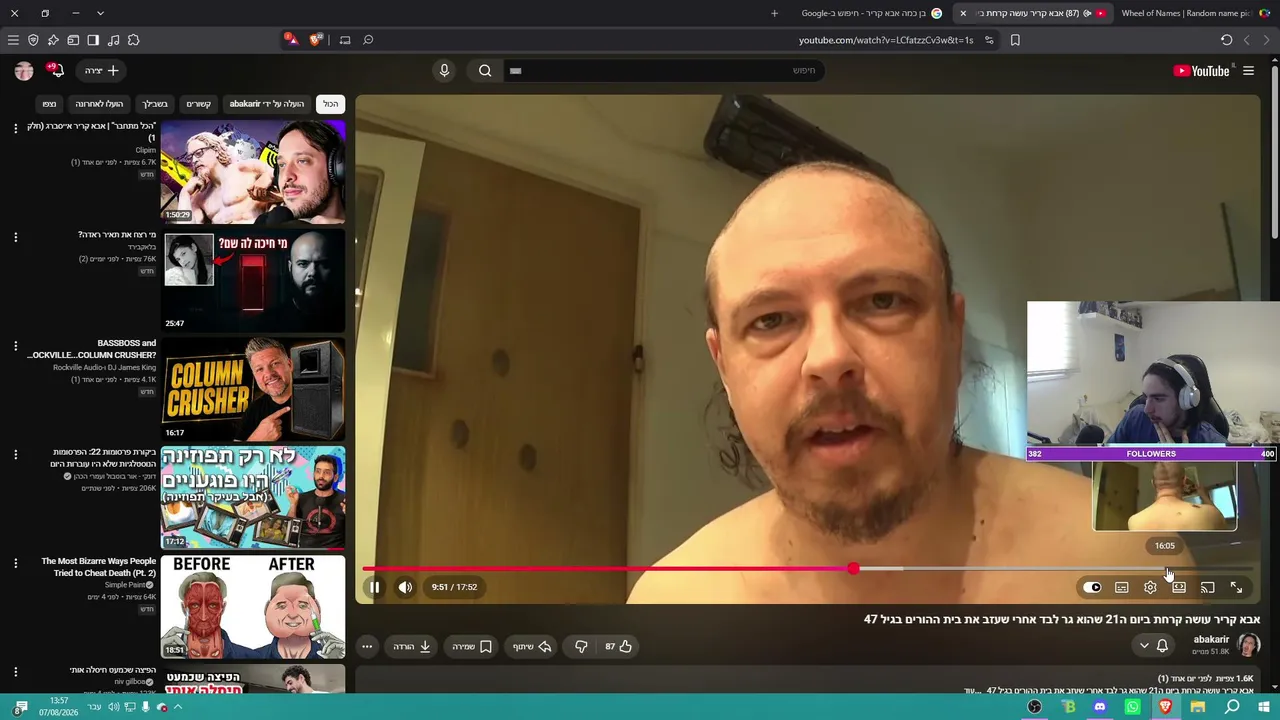Open options for the 25:47 suggested video
The image size is (1280, 720).
tap(15, 237)
